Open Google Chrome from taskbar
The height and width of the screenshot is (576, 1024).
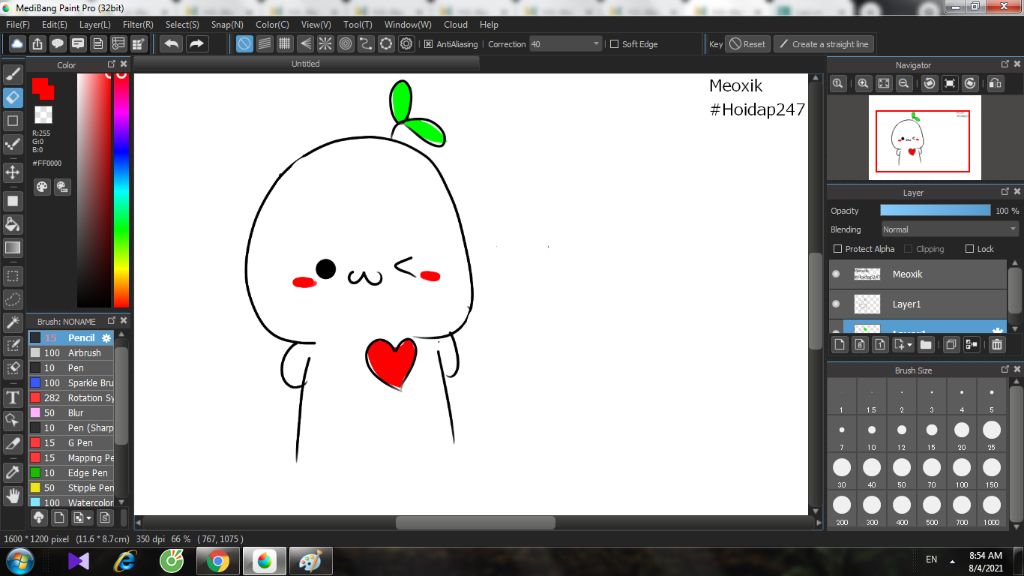pyautogui.click(x=218, y=561)
